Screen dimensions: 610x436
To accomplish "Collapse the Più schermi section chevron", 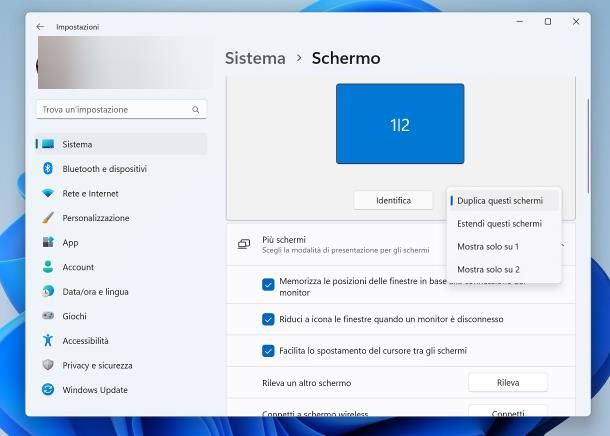I will click(x=563, y=245).
